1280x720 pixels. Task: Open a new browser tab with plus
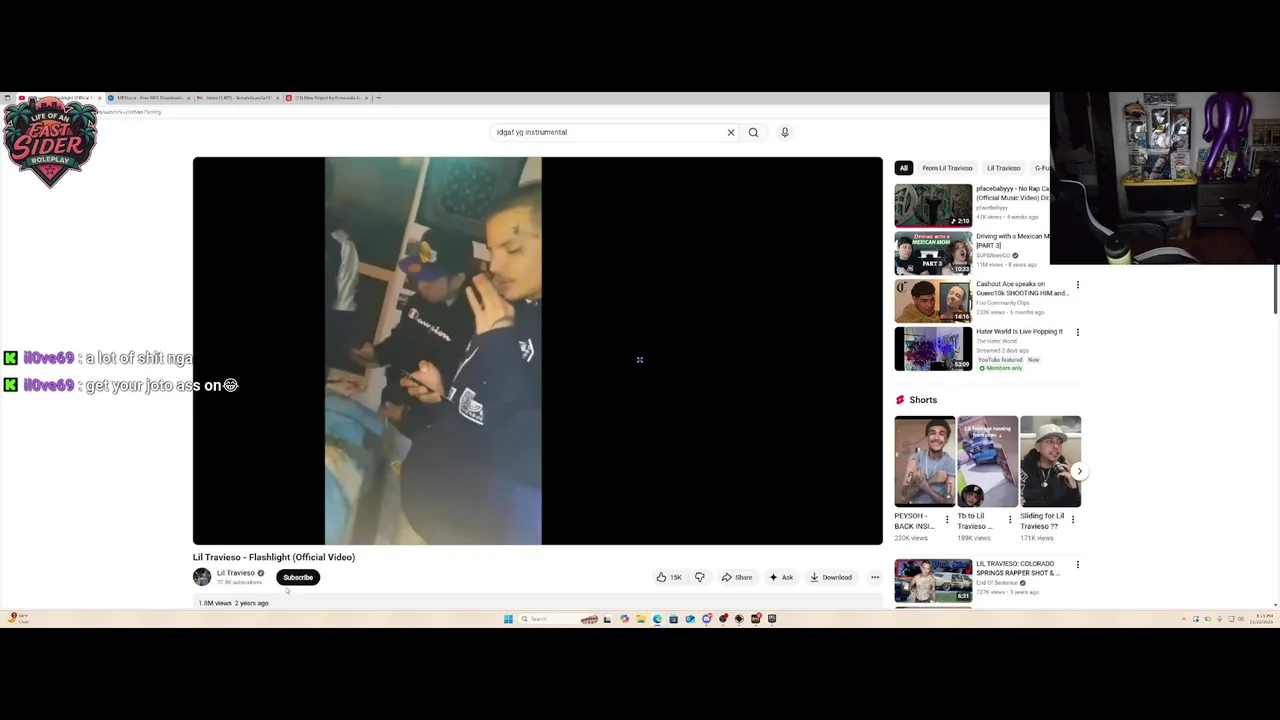[x=378, y=98]
